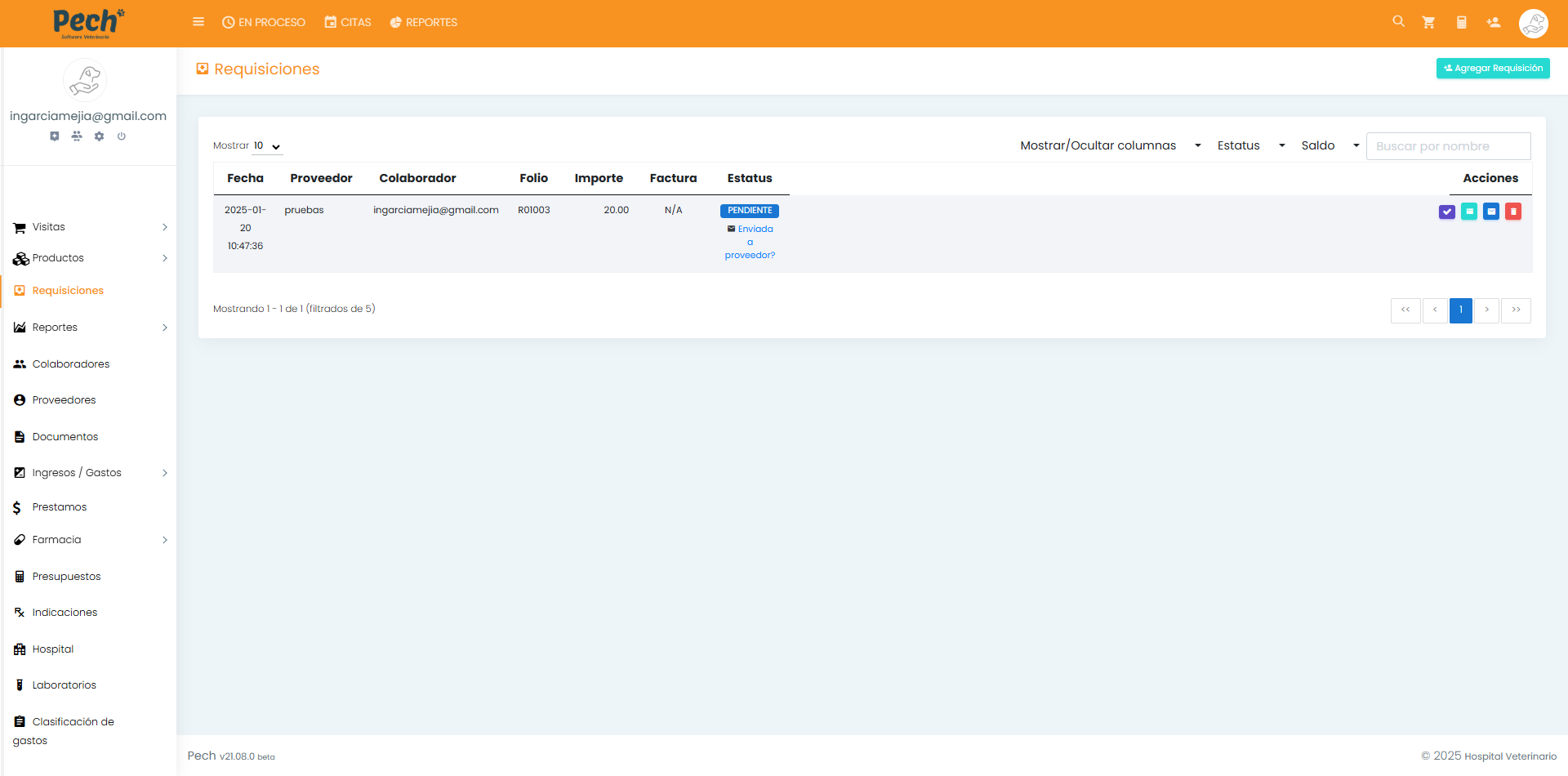
Task: Click the blue envelope send action icon
Action: pyautogui.click(x=1490, y=212)
